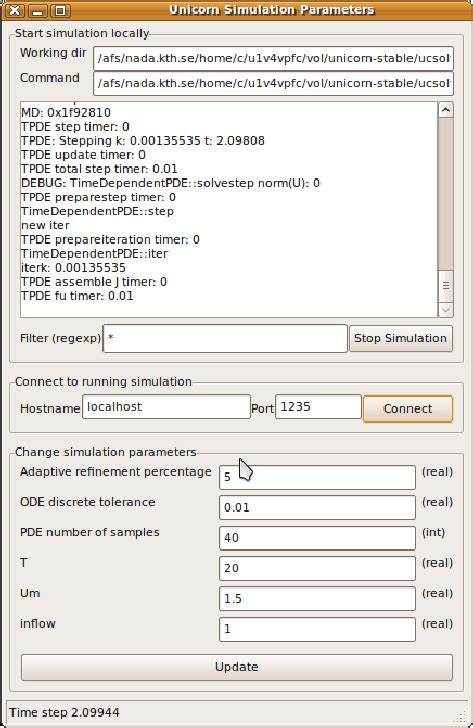This screenshot has width=473, height=728.
Task: Click the log scrollbar down arrow
Action: 446,310
